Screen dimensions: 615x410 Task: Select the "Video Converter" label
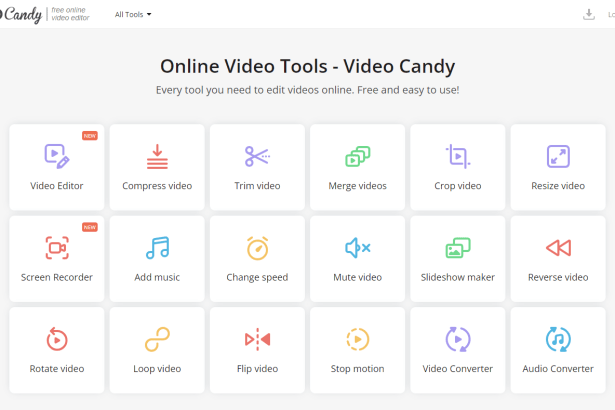458,368
